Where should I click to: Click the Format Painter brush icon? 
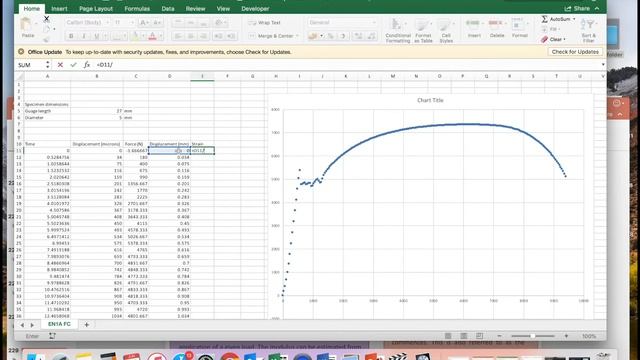coord(47,39)
